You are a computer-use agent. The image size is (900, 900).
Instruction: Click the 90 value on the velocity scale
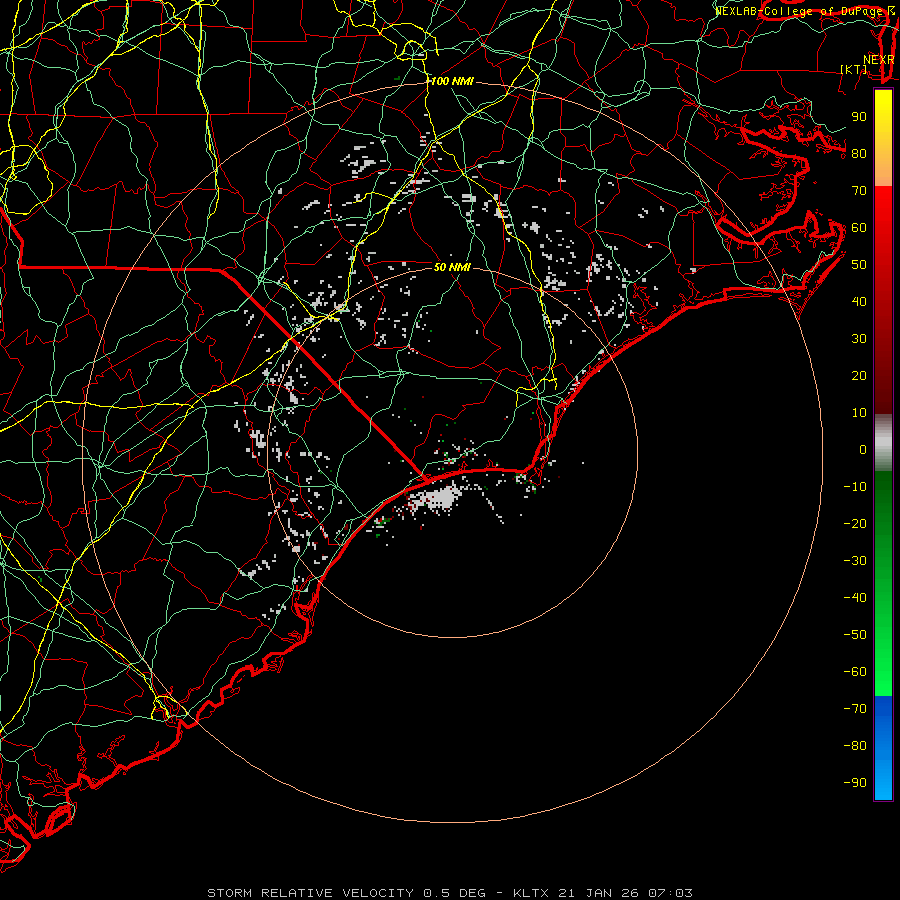click(859, 117)
